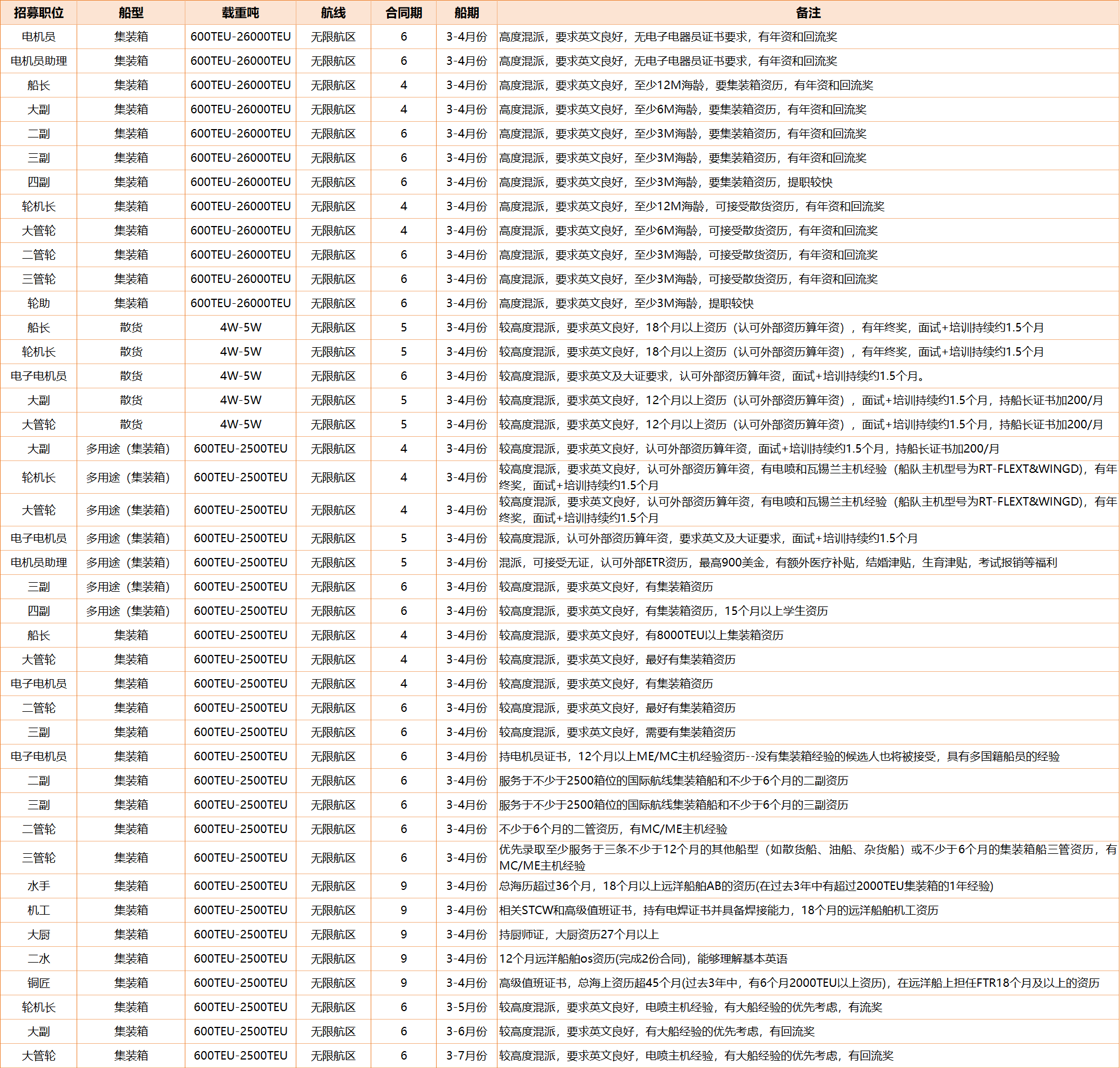Screen dimensions: 1120x1068
Task: Click the 3-5月份 ship date cell
Action: (x=466, y=1007)
